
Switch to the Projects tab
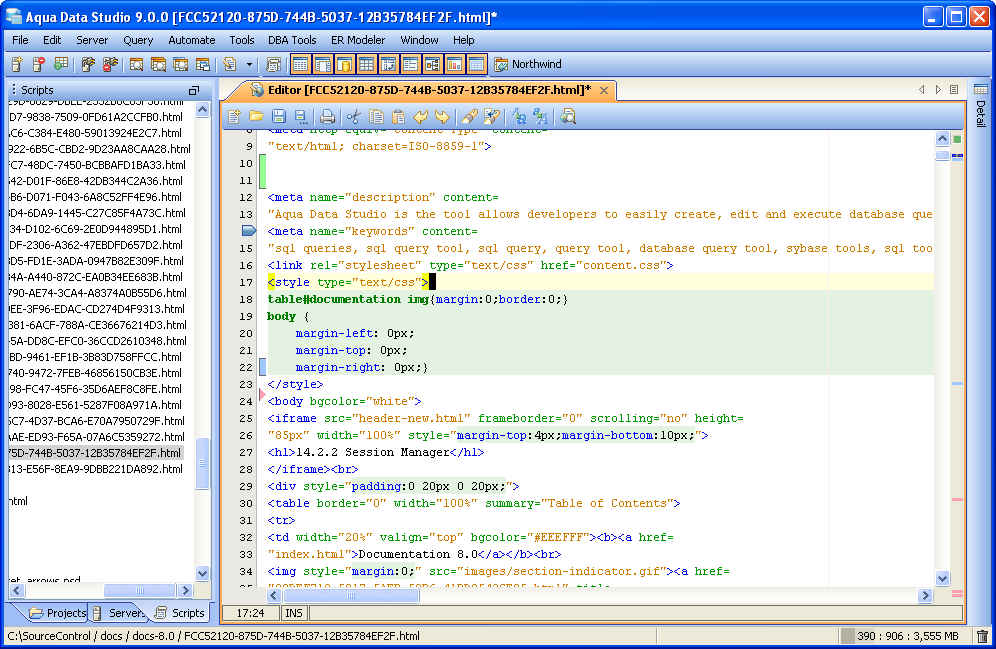tap(58, 613)
